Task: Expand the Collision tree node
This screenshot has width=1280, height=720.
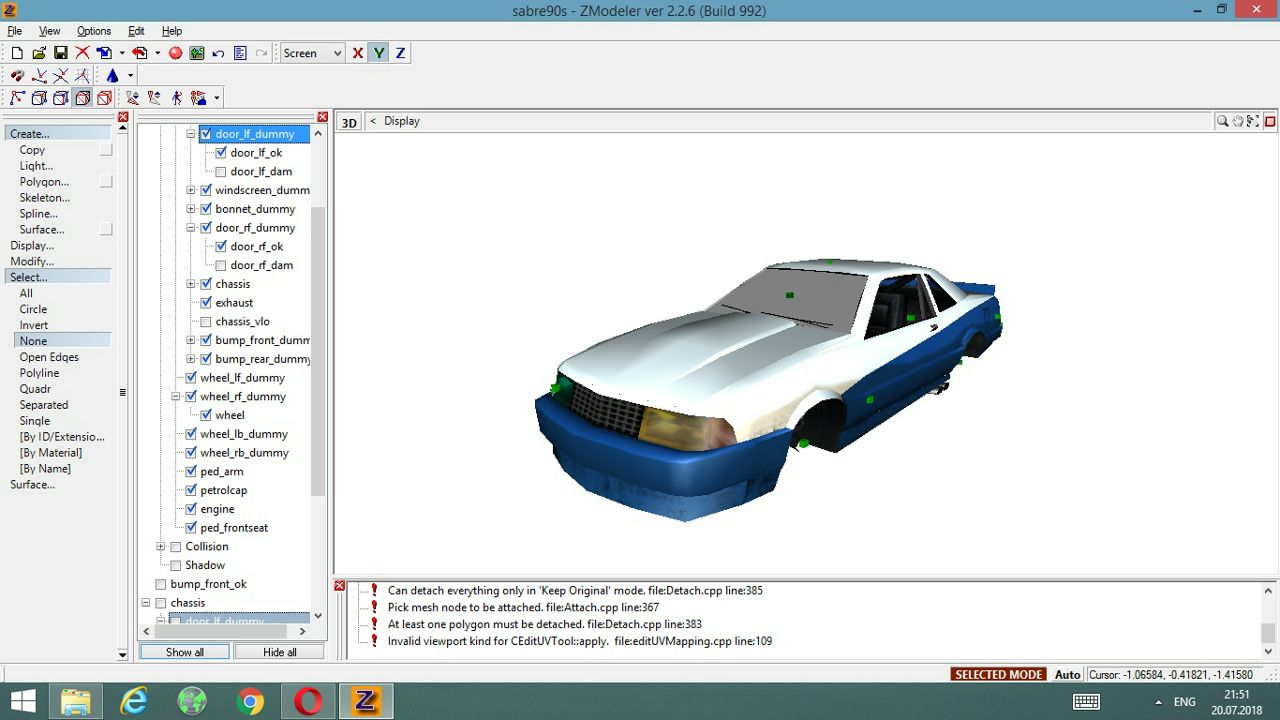Action: point(160,547)
